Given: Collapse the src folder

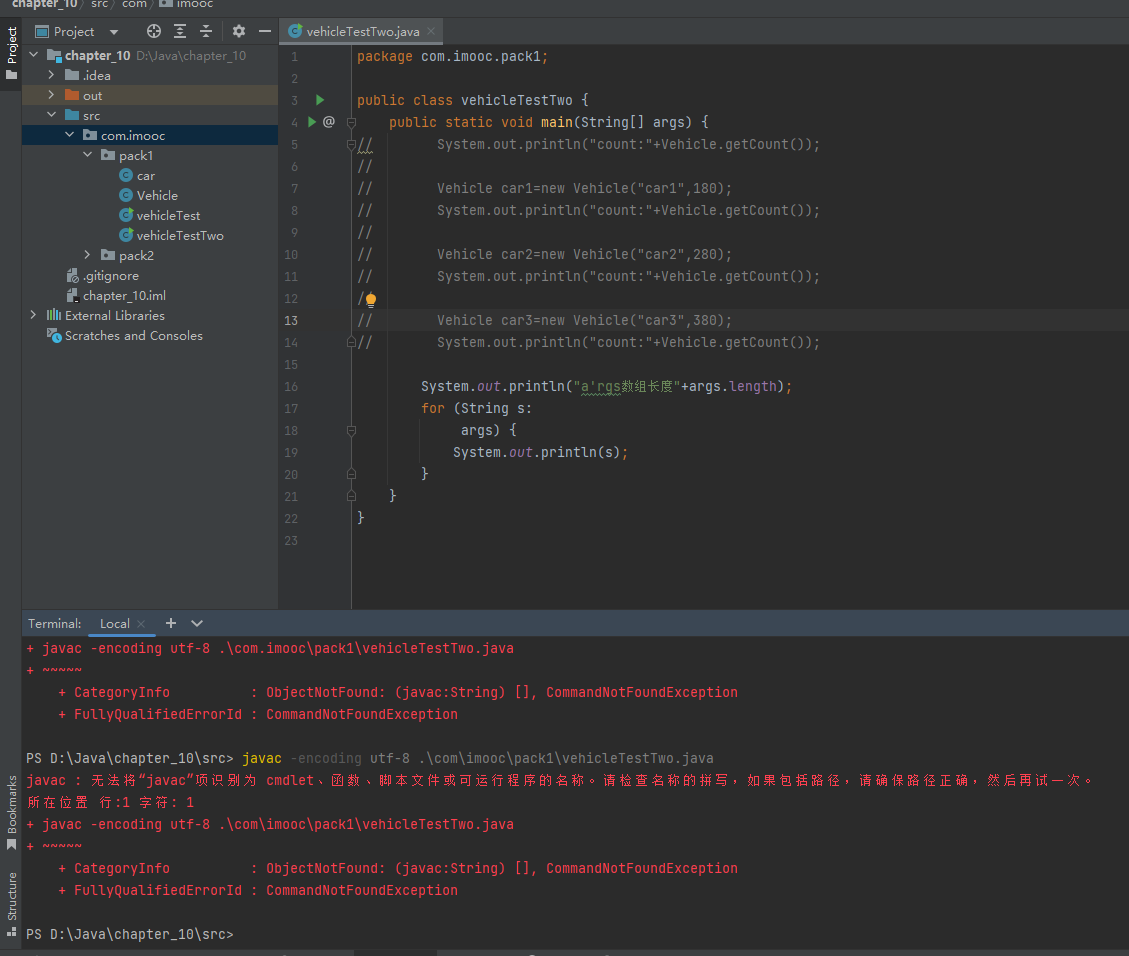Looking at the screenshot, I should click(51, 115).
